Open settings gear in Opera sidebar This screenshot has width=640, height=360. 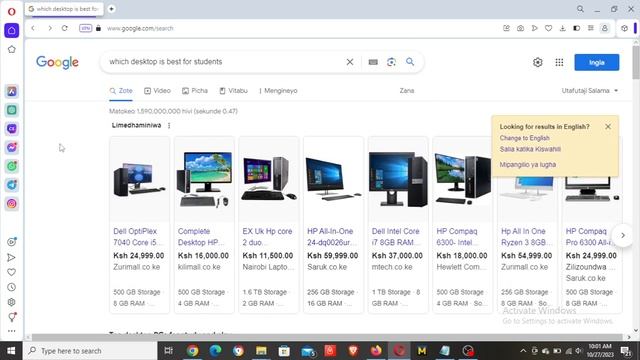click(x=11, y=302)
